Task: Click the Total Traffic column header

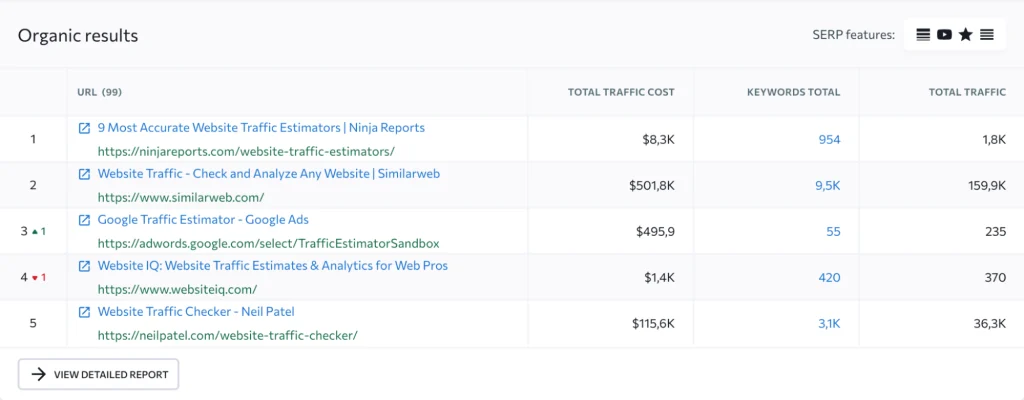Action: click(x=967, y=92)
